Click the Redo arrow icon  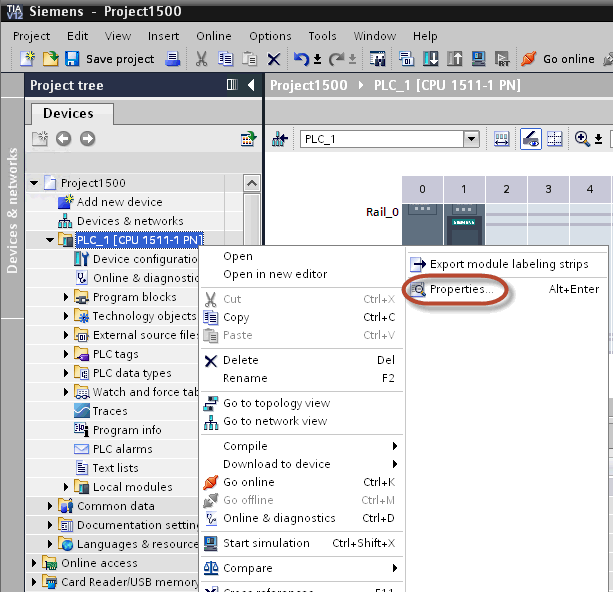point(336,59)
